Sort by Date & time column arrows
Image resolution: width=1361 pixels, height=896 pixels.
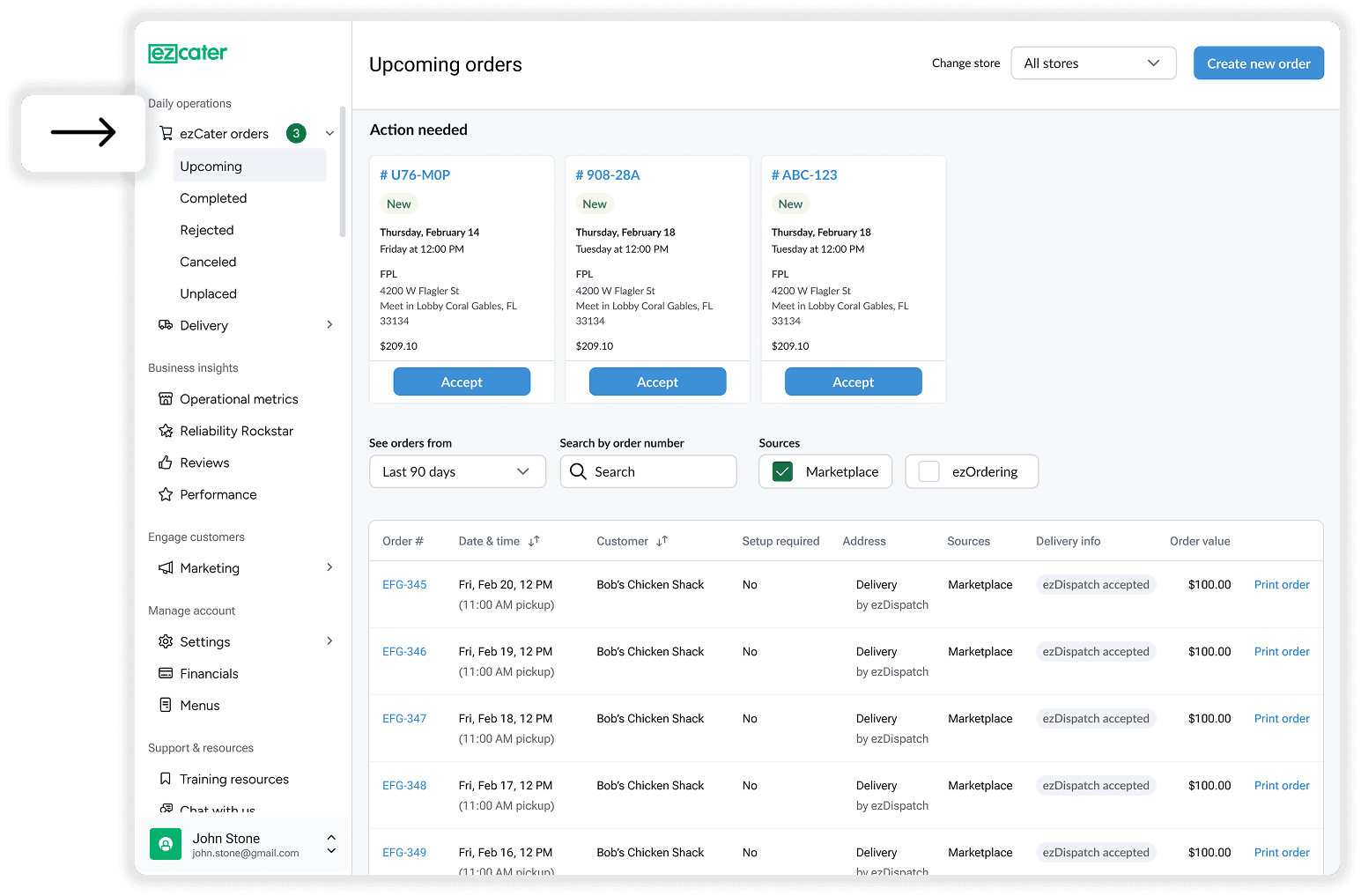(534, 541)
